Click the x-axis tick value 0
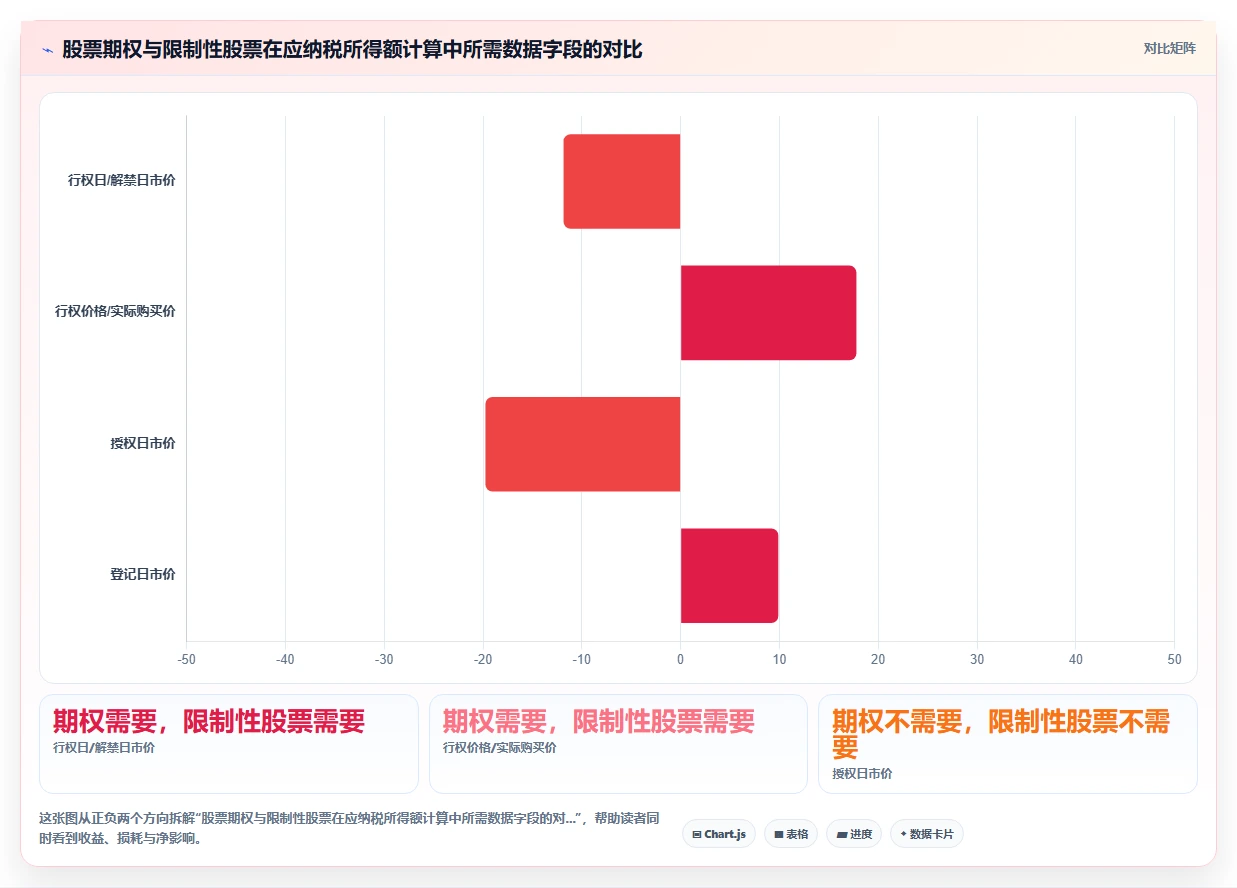 click(681, 660)
